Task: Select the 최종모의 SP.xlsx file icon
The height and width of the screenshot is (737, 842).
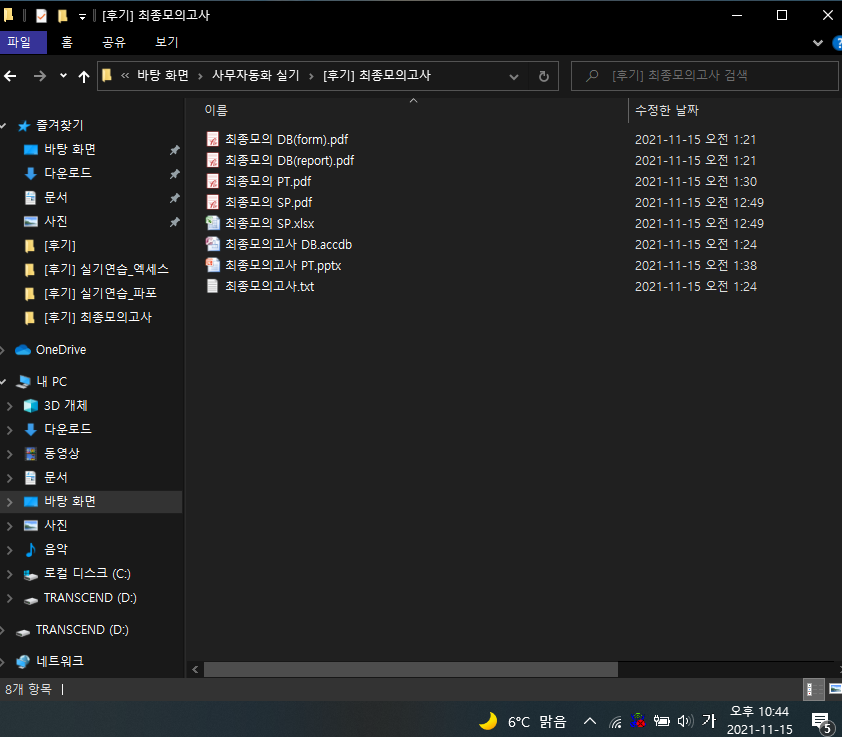Action: (212, 223)
